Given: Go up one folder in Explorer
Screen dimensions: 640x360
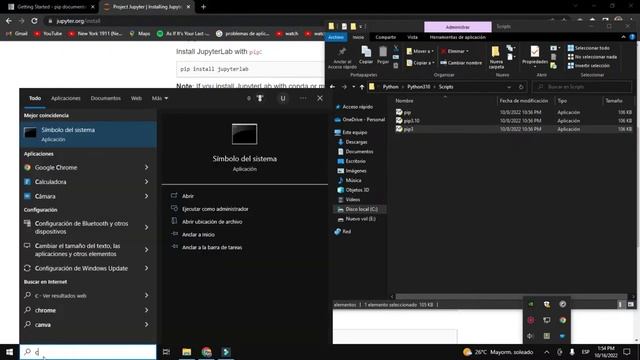Looking at the screenshot, I should 362,87.
